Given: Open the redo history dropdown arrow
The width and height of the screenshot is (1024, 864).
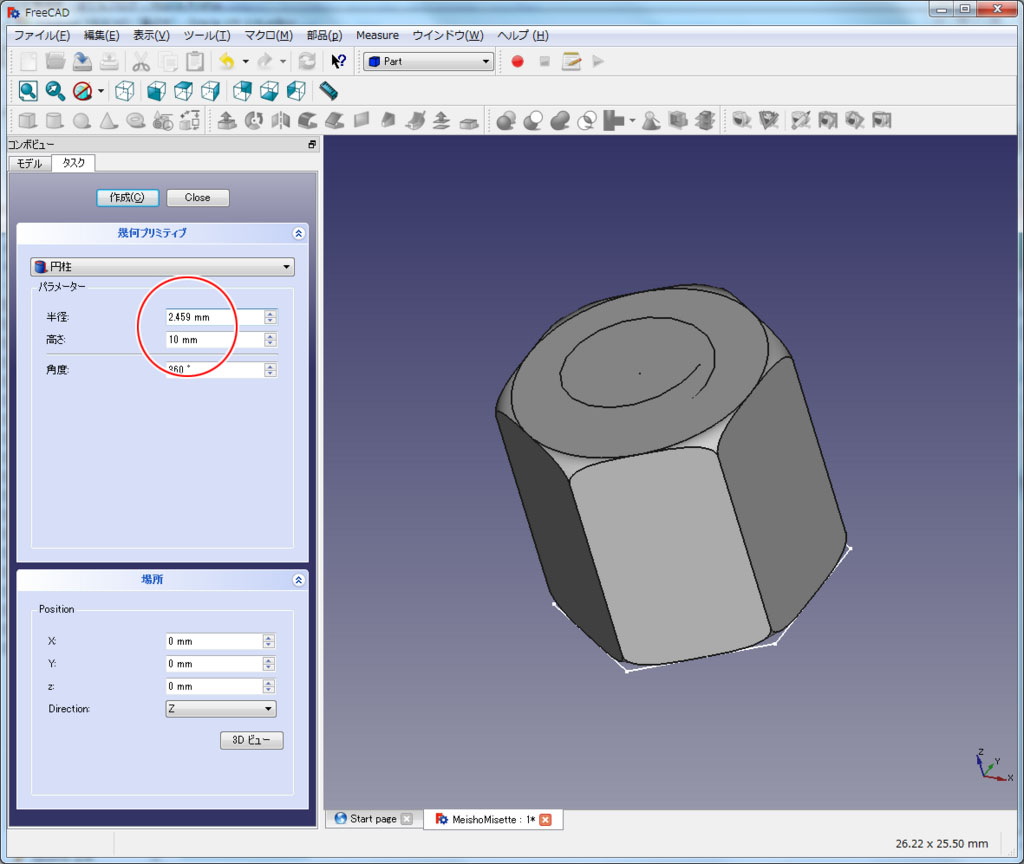Looking at the screenshot, I should (283, 61).
